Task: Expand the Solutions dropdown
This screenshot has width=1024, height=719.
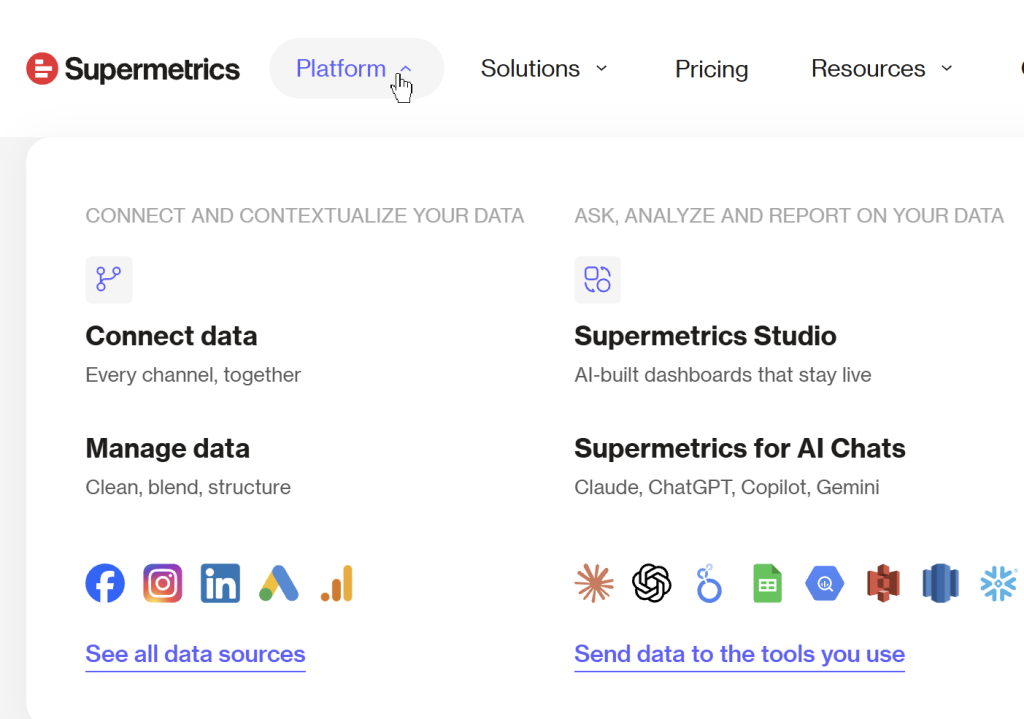Action: (x=544, y=69)
